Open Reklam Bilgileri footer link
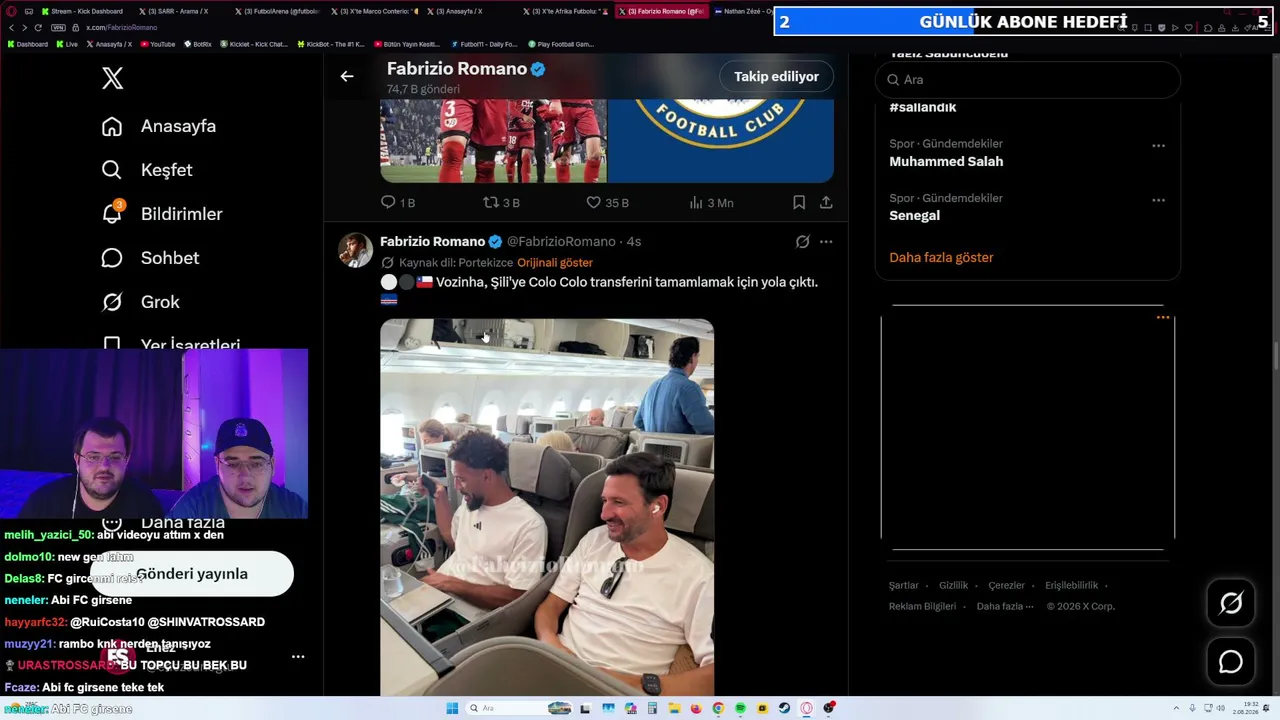The width and height of the screenshot is (1280, 720). (922, 606)
